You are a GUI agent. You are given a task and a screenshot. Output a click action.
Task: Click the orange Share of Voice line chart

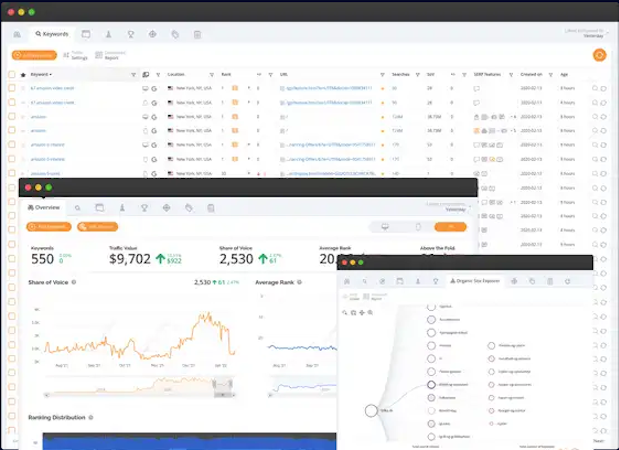(140, 338)
